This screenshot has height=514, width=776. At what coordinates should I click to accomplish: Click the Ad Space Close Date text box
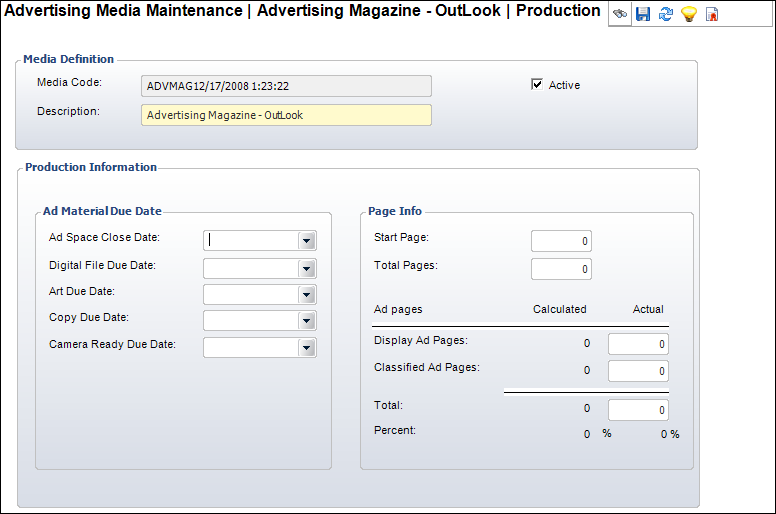251,241
